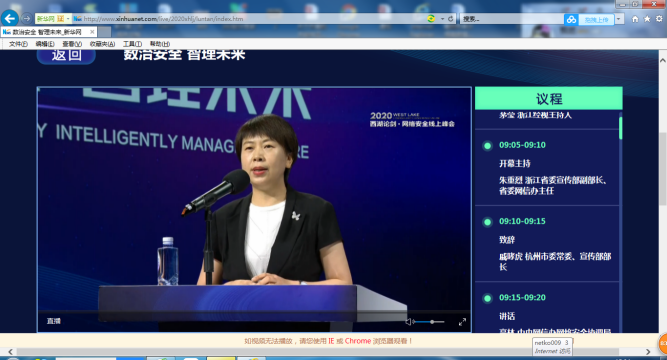Close the 数治安全 browser tab
Viewport: 667px width, 360px height.
(92, 32)
